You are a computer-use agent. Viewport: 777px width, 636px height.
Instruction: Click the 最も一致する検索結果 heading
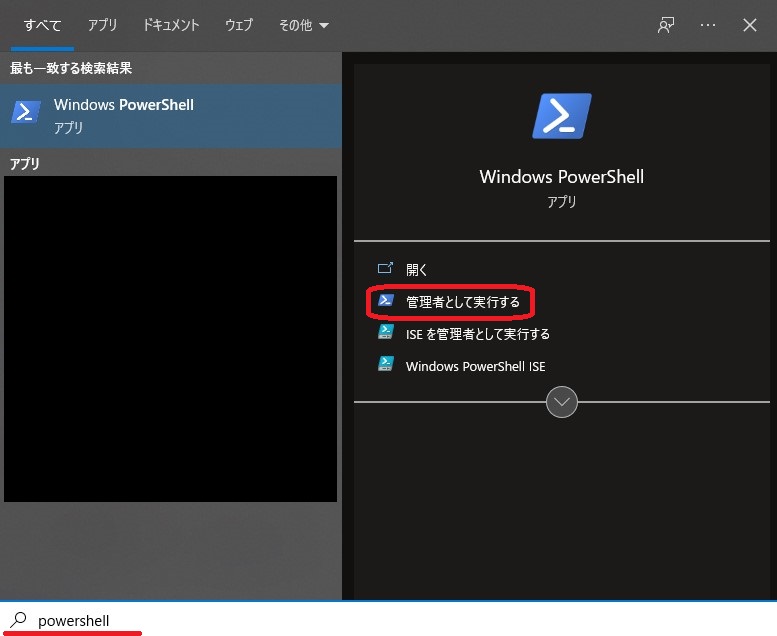(71, 68)
